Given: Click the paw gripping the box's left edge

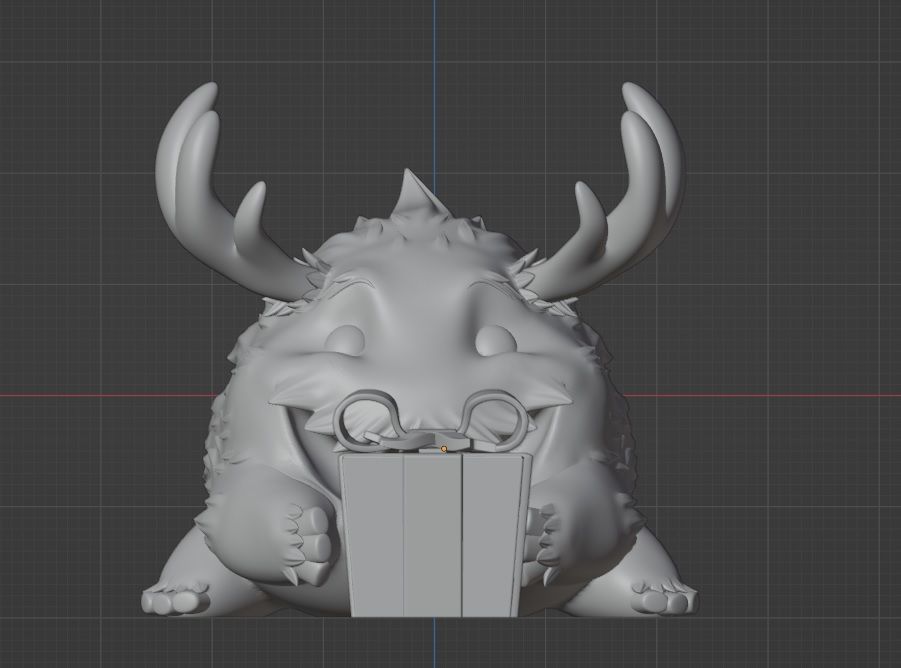Looking at the screenshot, I should tap(310, 543).
